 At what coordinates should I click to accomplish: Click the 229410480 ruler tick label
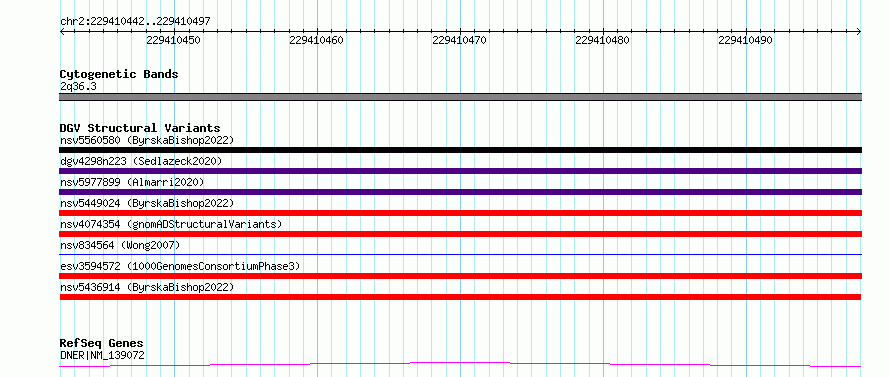602,40
